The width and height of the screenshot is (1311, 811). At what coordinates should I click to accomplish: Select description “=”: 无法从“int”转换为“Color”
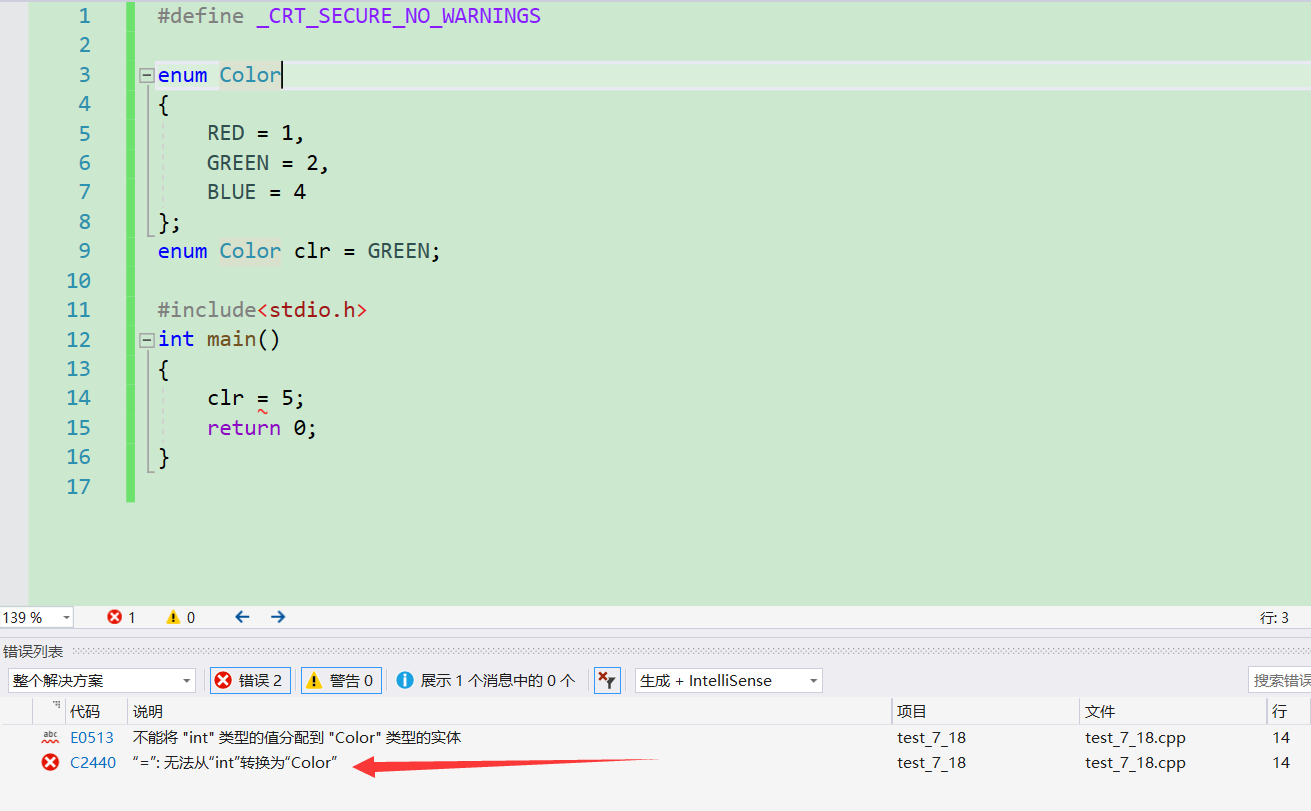[235, 763]
